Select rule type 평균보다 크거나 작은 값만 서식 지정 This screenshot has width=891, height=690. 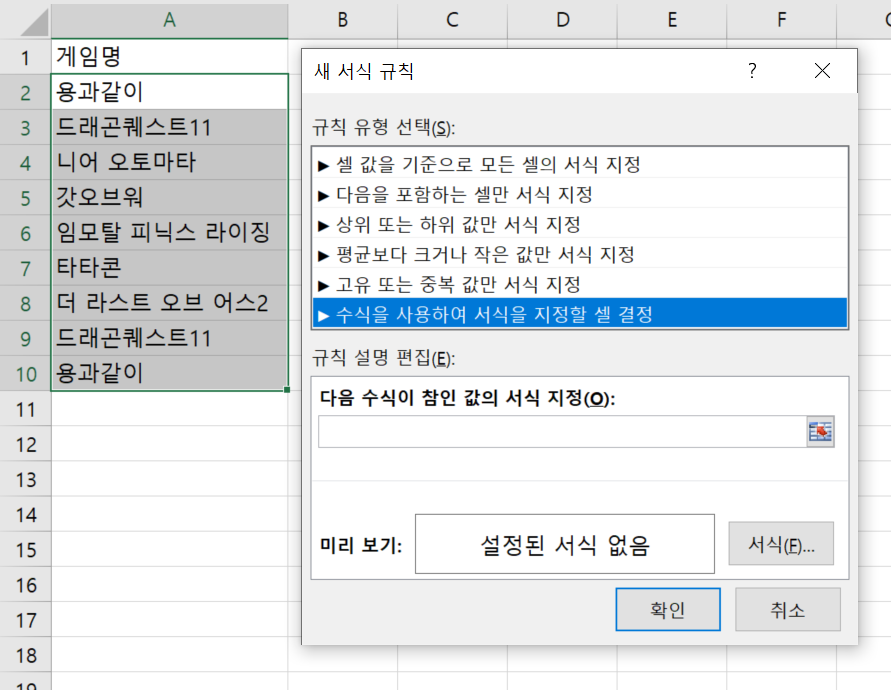[580, 255]
